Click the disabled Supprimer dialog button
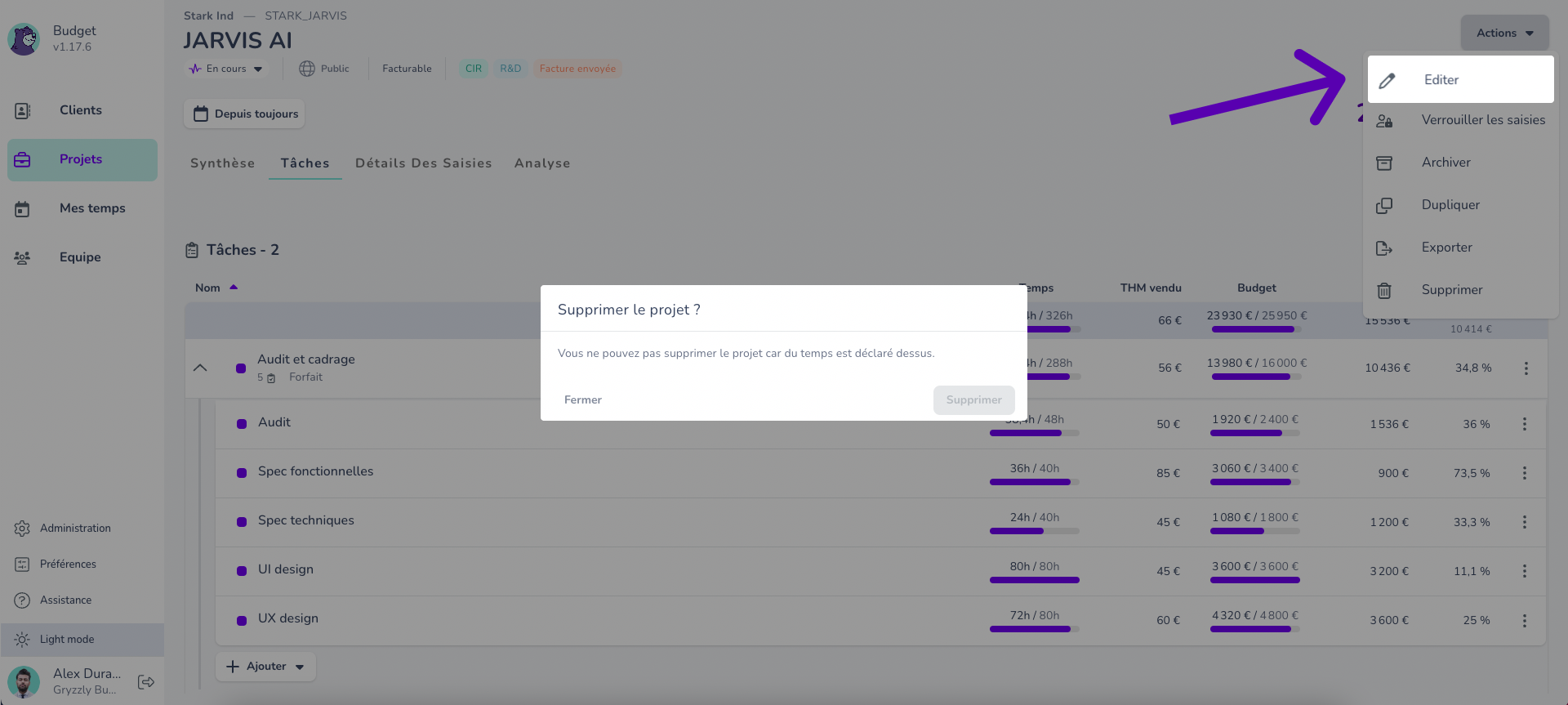Screen dimensions: 1568x705 click(974, 400)
